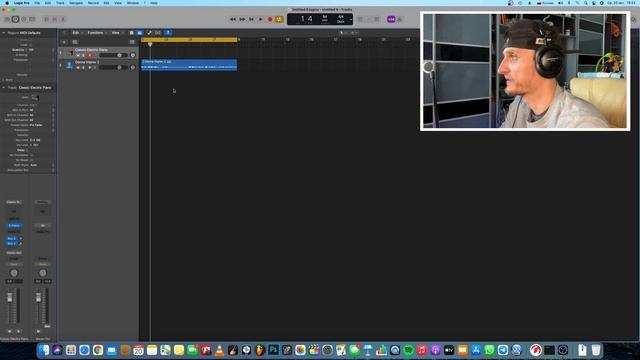Select the blue Demo Name 2 audio region
This screenshot has height=360, width=640.
189,65
